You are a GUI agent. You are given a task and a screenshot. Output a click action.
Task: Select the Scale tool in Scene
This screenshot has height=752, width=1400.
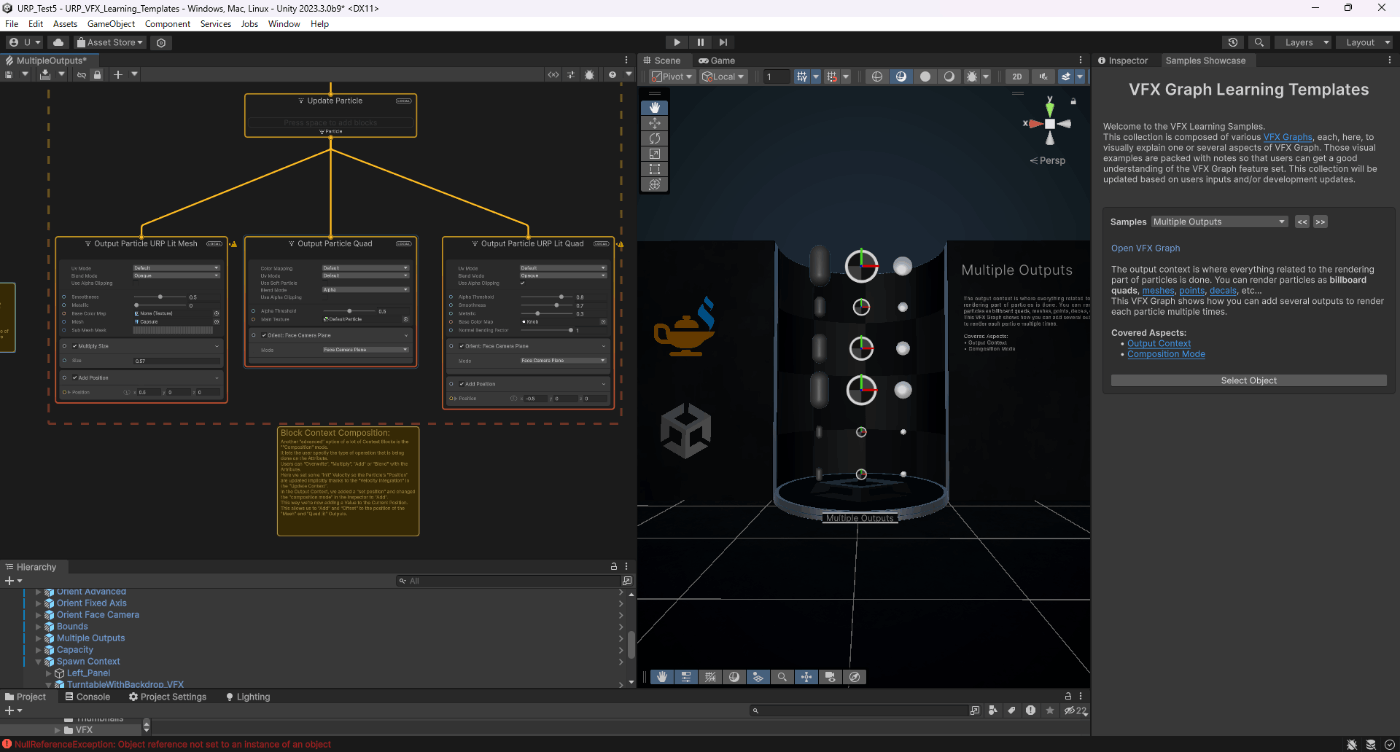tap(655, 154)
